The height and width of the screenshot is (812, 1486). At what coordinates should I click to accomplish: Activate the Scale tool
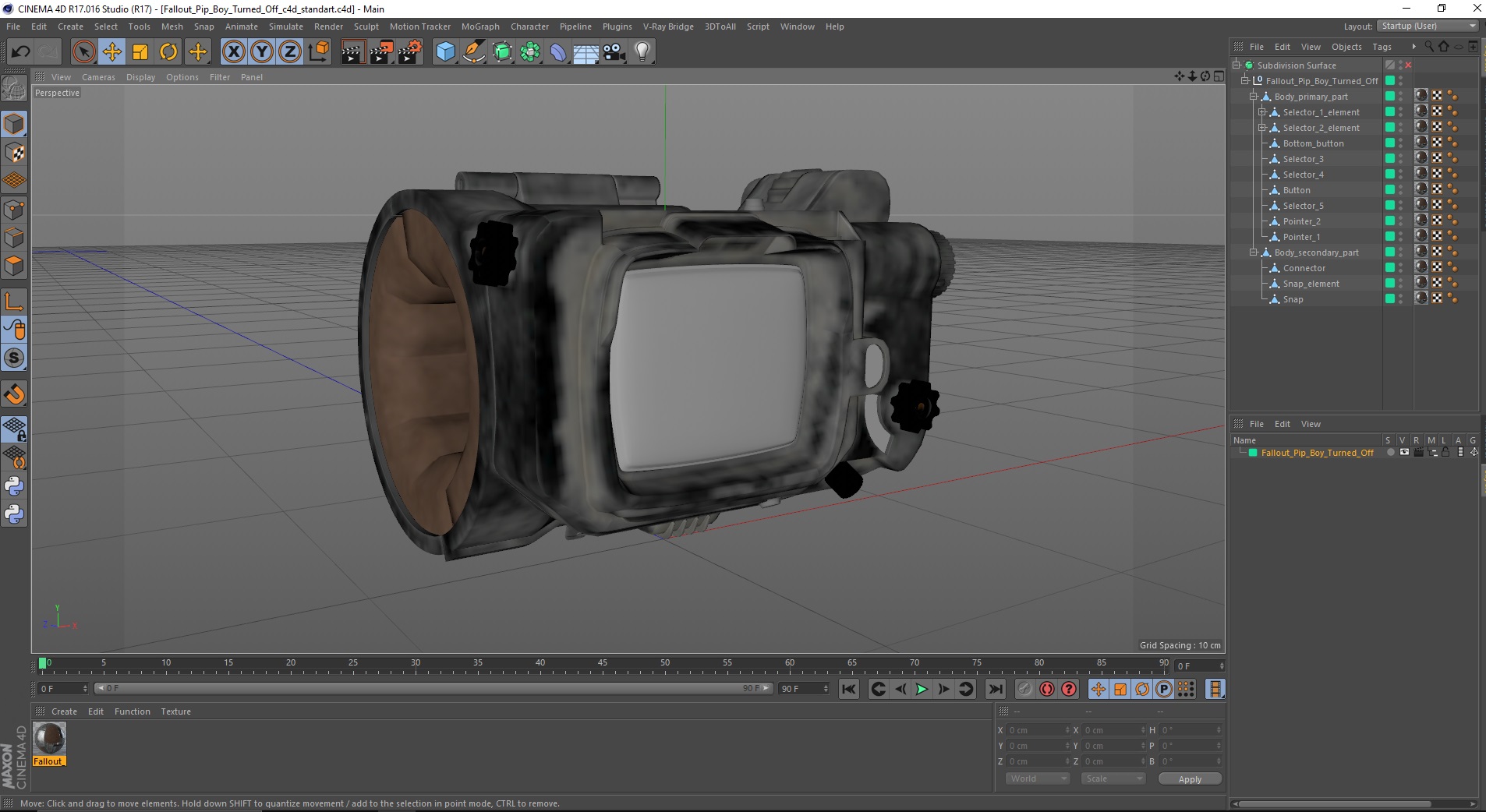(x=140, y=52)
